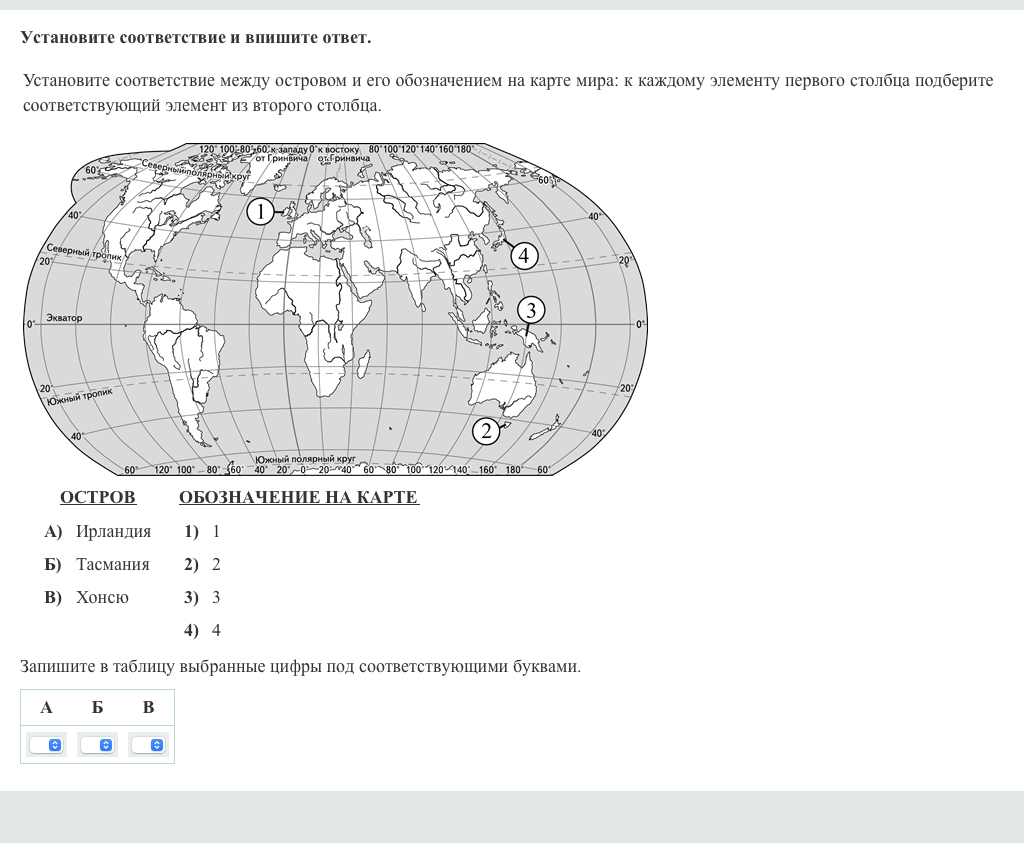Viewport: 1024px width, 843px height.
Task: Click the ОБОЗНАЧЕНИЕ НА КАРТЕ heading
Action: pyautogui.click(x=298, y=497)
